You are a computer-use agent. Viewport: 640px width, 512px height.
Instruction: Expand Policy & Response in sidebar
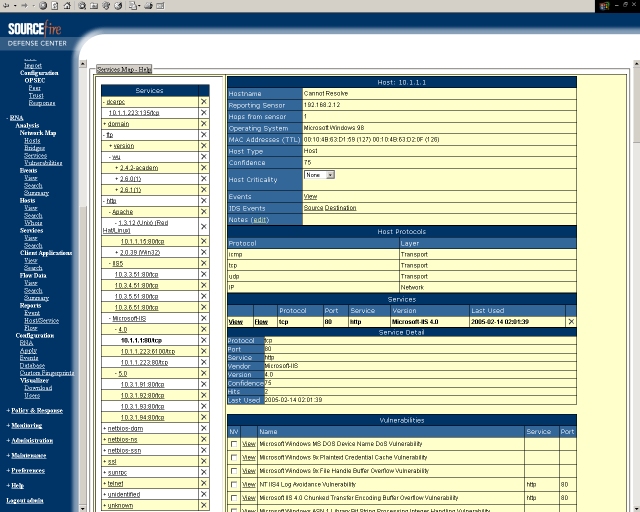point(8,410)
